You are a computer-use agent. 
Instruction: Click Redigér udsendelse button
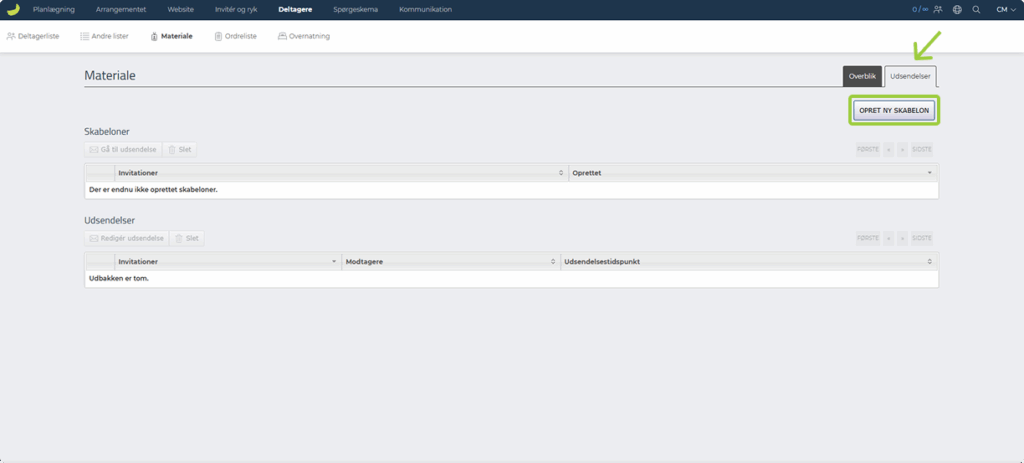[x=127, y=238]
